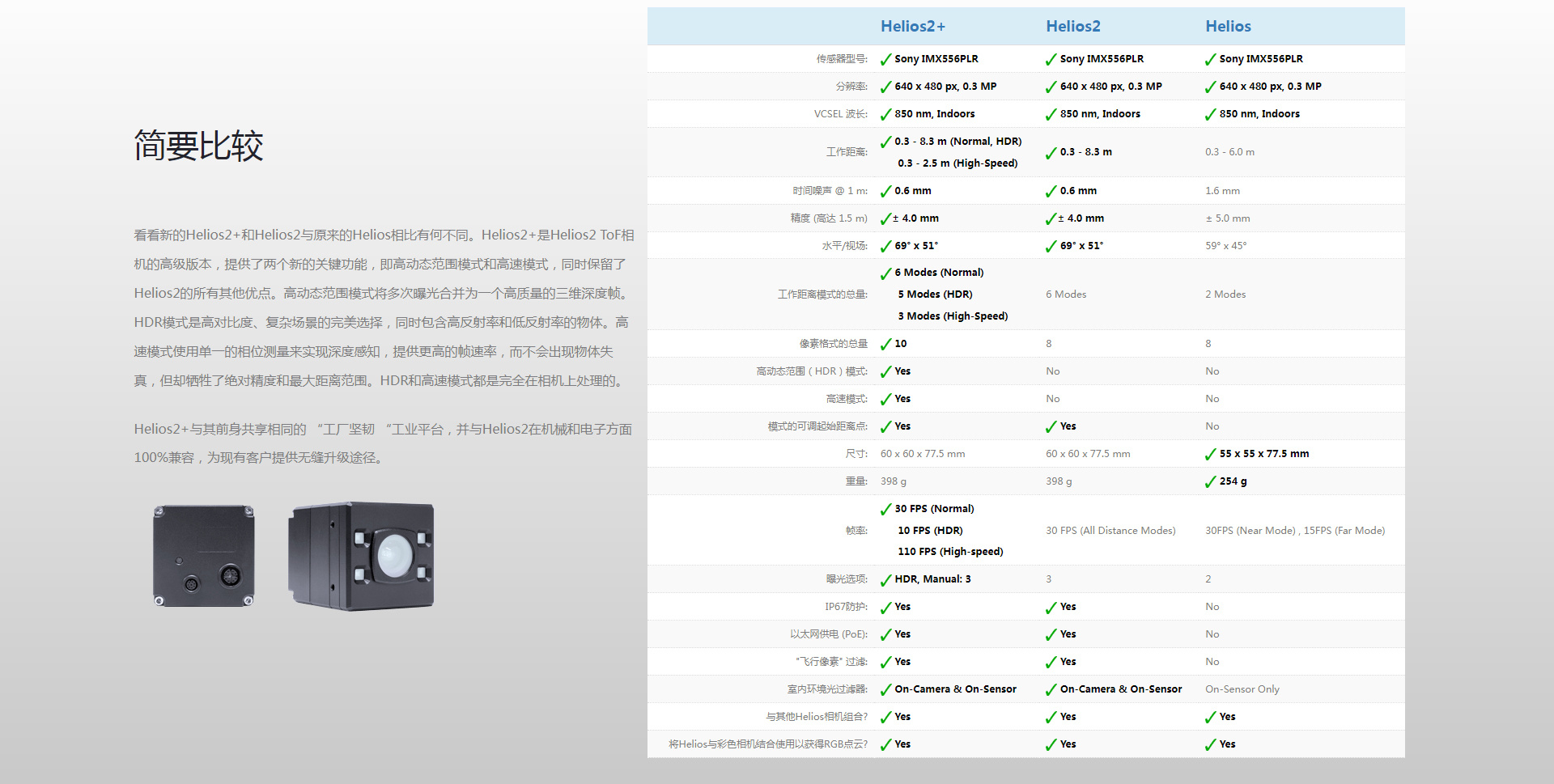The image size is (1554, 784).
Task: Click the green checkmark next to 254 g
Action: pyautogui.click(x=1210, y=482)
